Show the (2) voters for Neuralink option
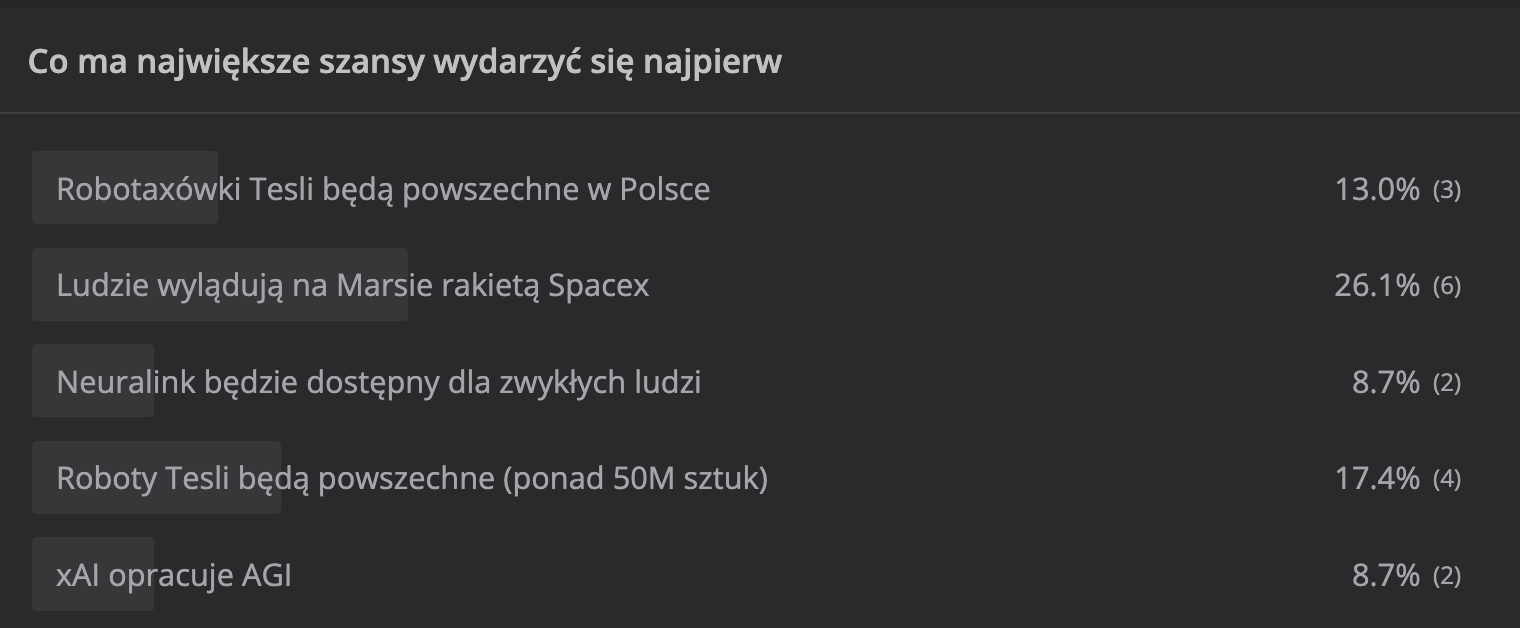 [1446, 383]
